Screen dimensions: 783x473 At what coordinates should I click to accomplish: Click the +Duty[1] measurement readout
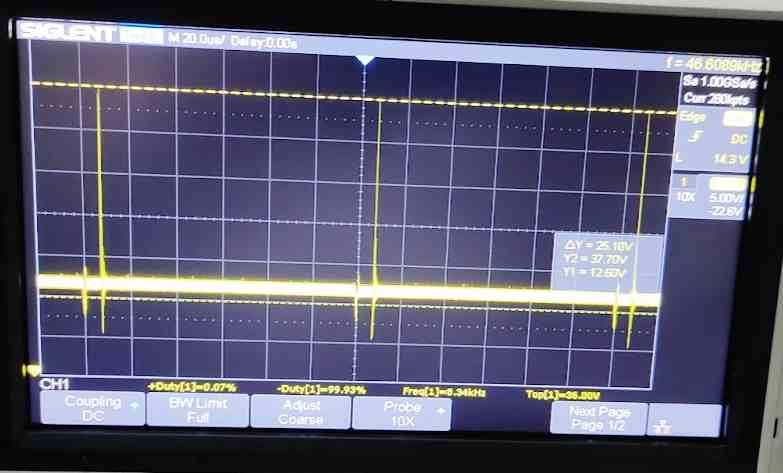tap(192, 387)
